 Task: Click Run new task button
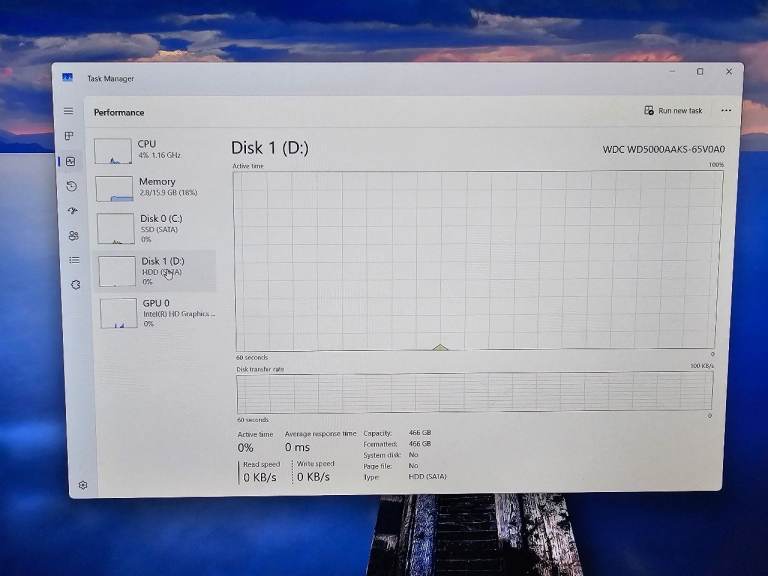click(x=673, y=111)
